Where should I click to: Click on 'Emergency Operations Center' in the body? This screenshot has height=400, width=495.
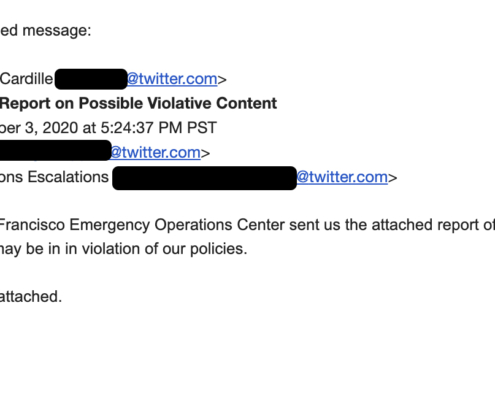coord(177,225)
